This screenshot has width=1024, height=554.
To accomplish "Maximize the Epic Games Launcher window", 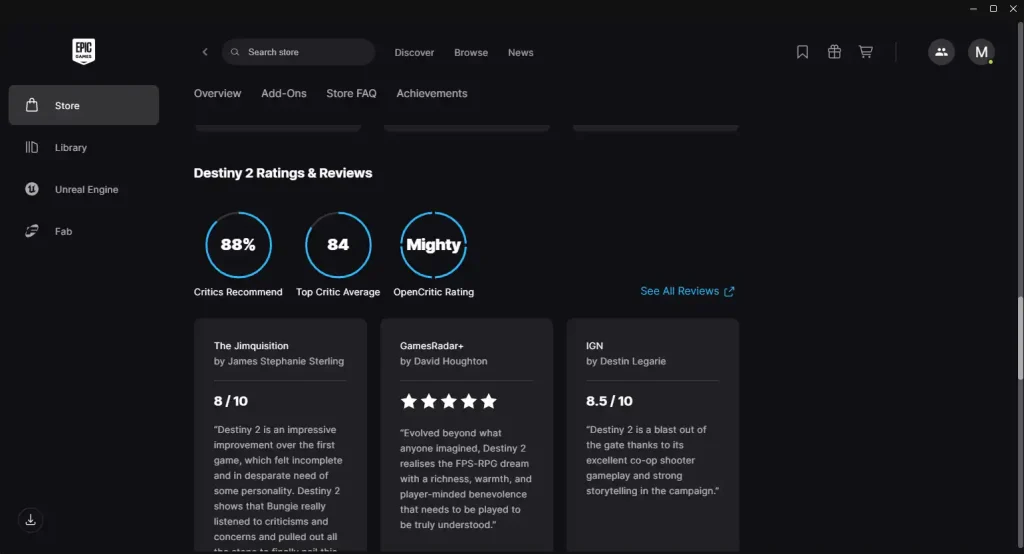I will (x=993, y=8).
